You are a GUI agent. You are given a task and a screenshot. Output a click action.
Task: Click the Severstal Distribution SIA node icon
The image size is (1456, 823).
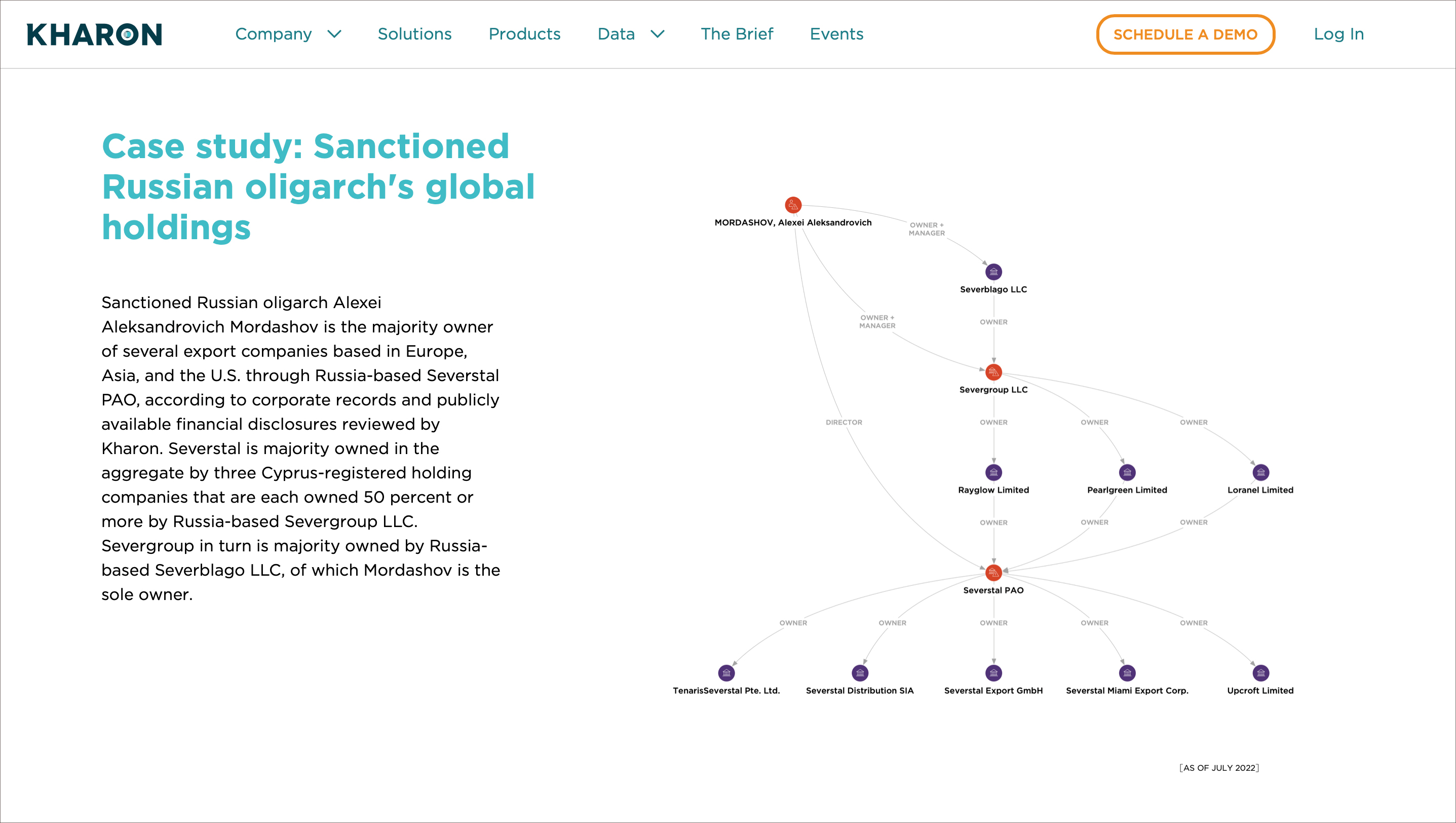point(860,672)
